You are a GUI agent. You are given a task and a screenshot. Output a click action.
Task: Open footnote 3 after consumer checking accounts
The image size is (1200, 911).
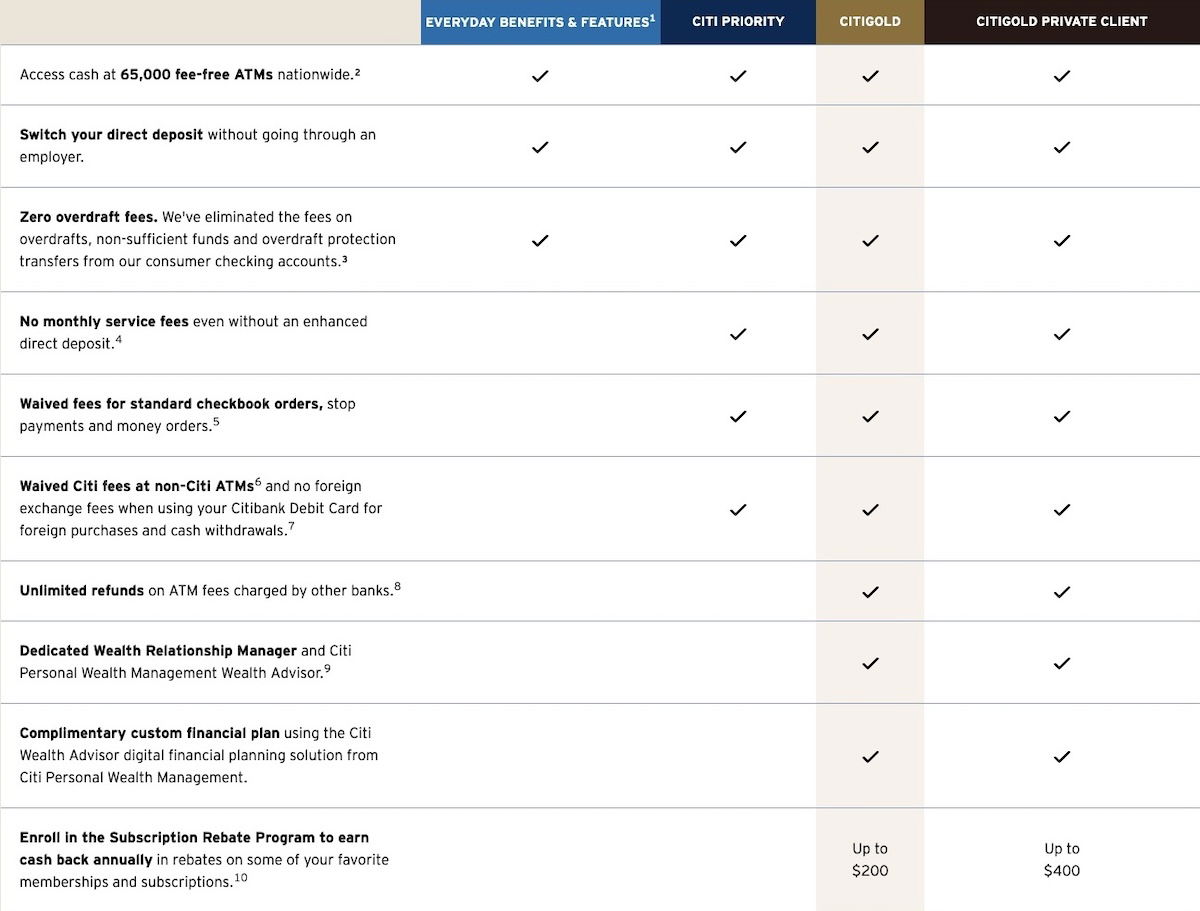[x=344, y=258]
